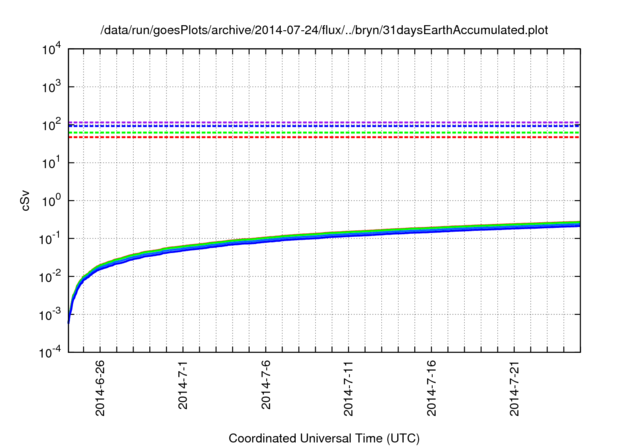The image size is (640, 448).
Task: Click the 10^2 y-axis tick label
Action: tap(52, 125)
